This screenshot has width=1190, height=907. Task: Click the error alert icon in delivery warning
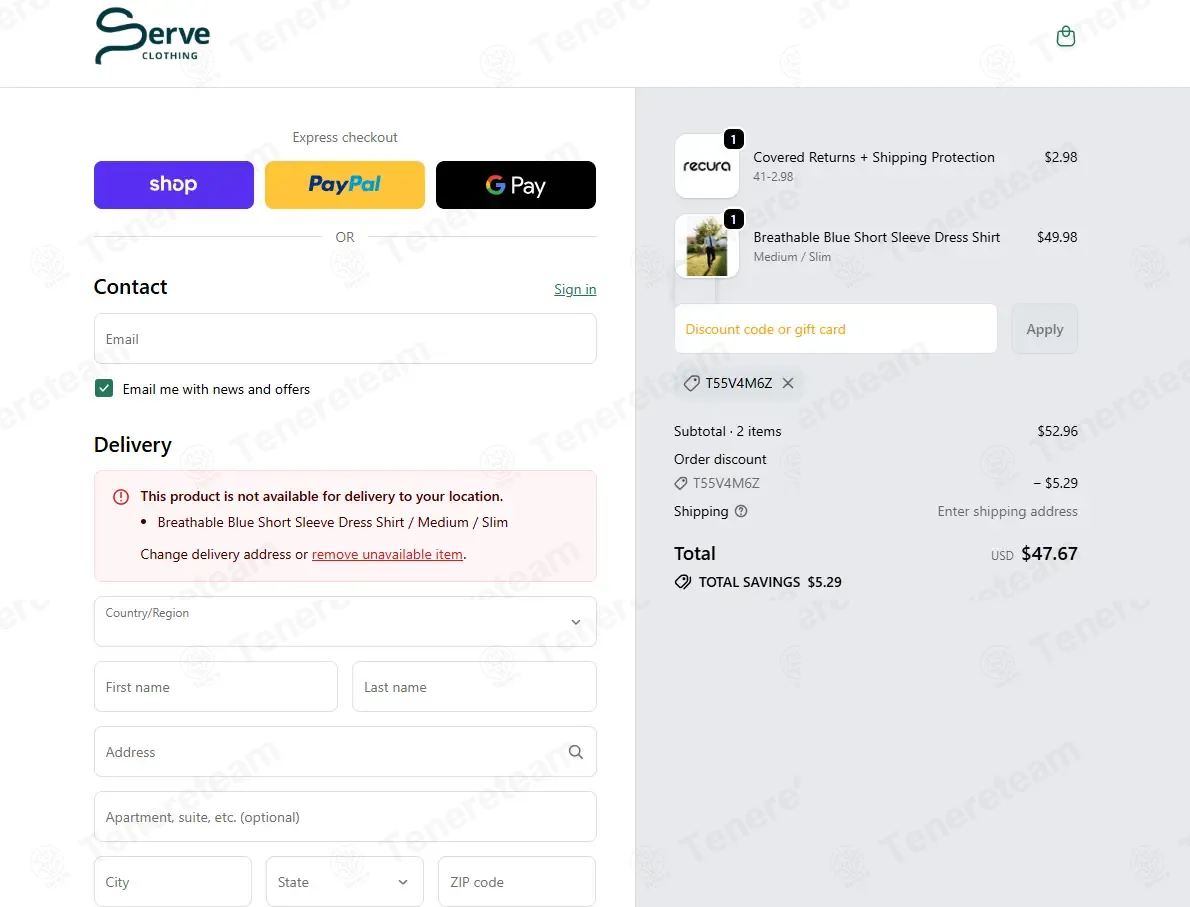(x=121, y=497)
